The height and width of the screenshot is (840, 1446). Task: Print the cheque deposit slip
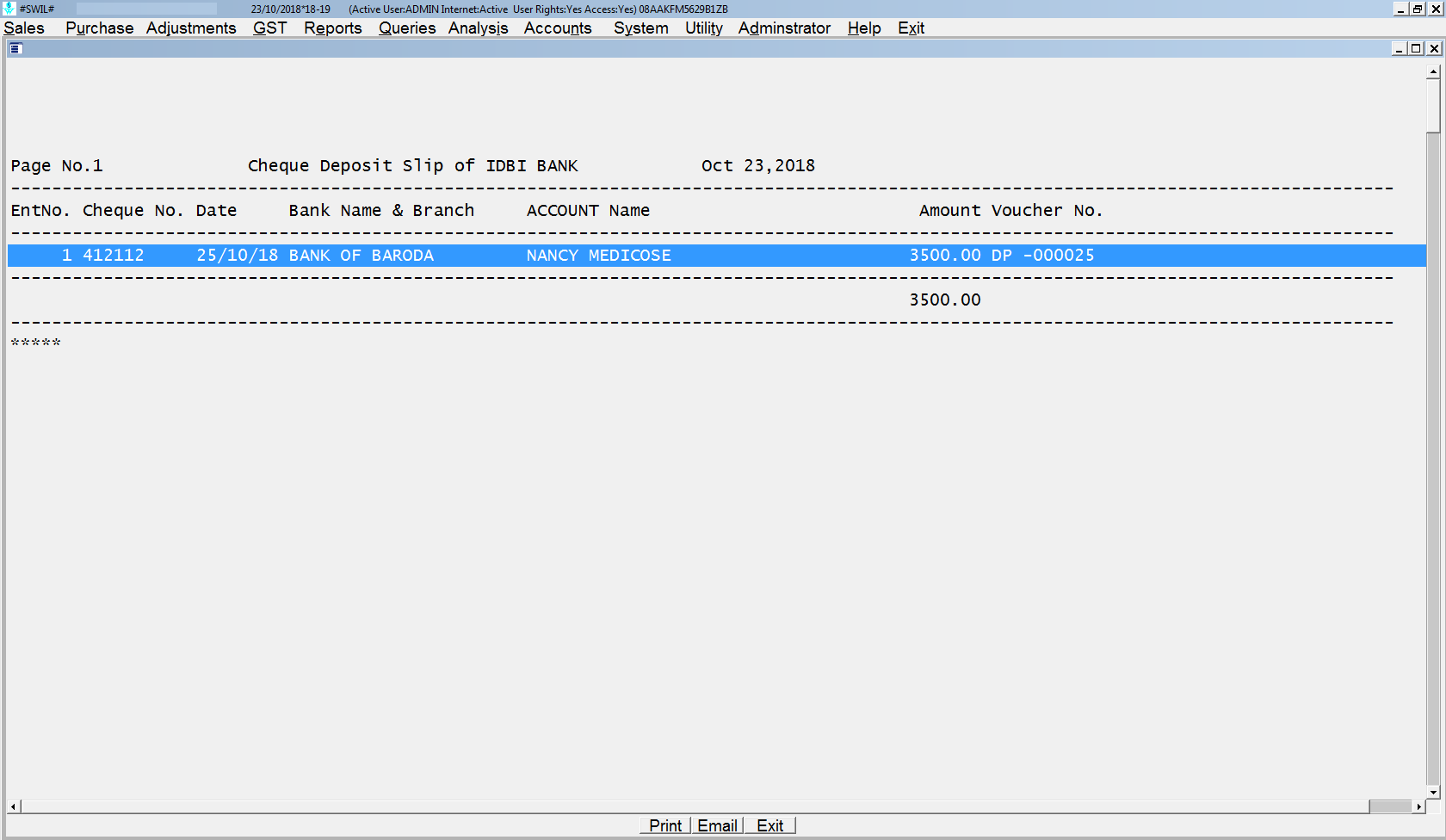click(x=665, y=826)
